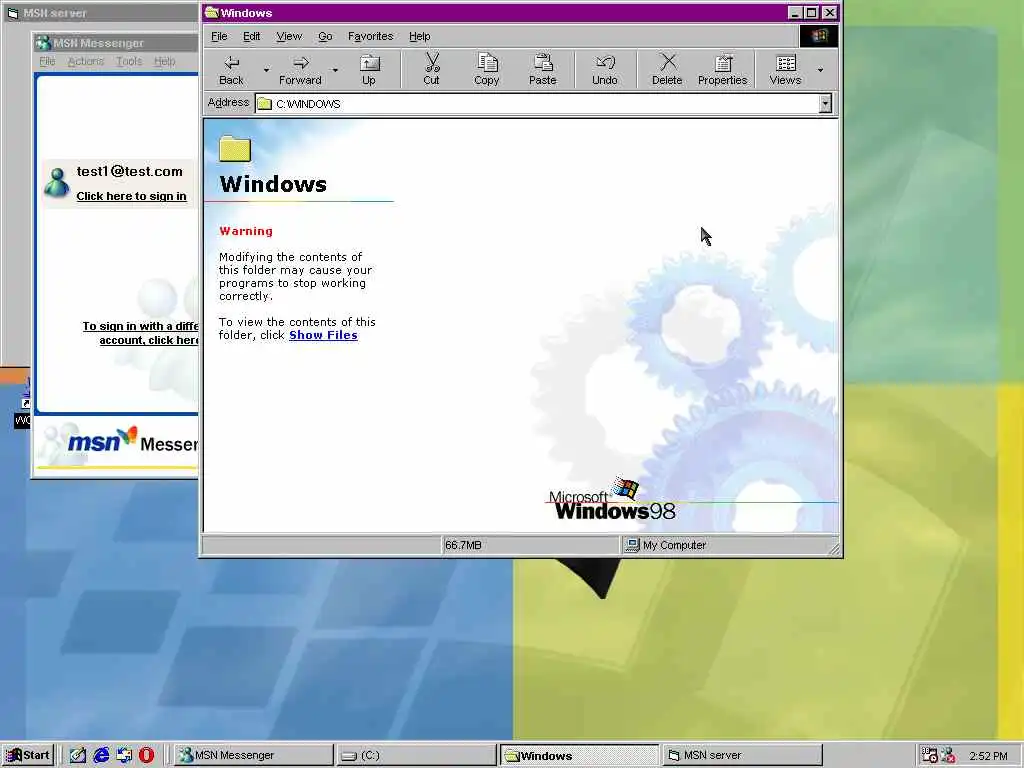Click the Windows explorer title bar folder icon

tap(212, 12)
